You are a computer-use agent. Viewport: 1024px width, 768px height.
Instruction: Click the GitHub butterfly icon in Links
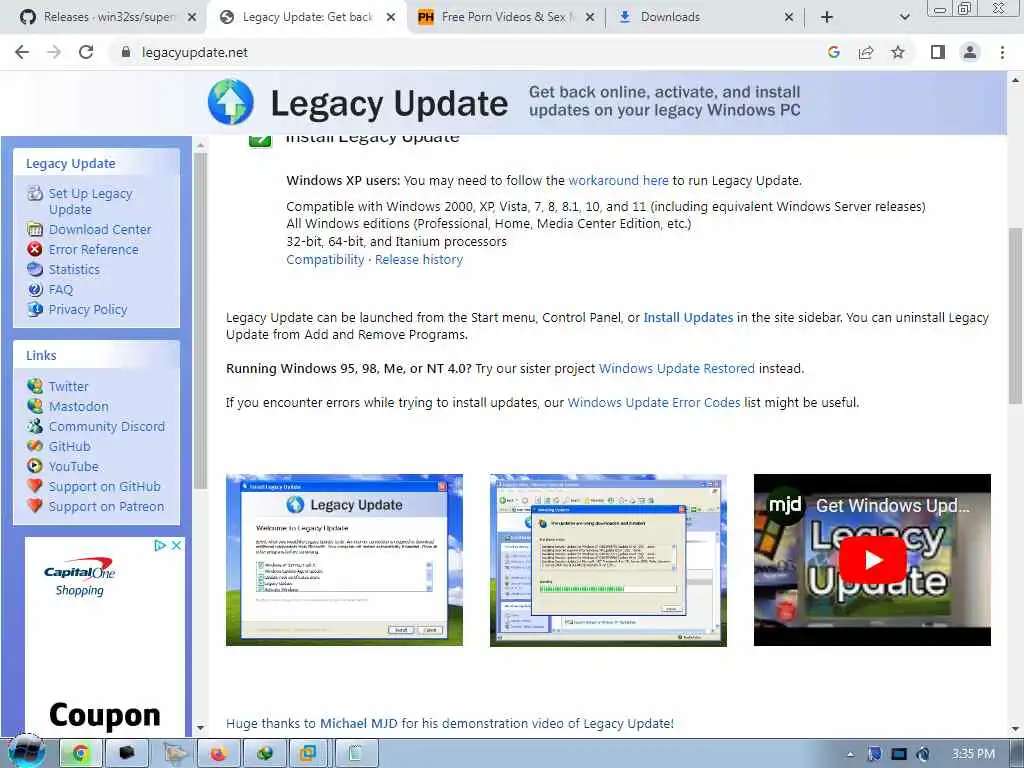pyautogui.click(x=35, y=446)
